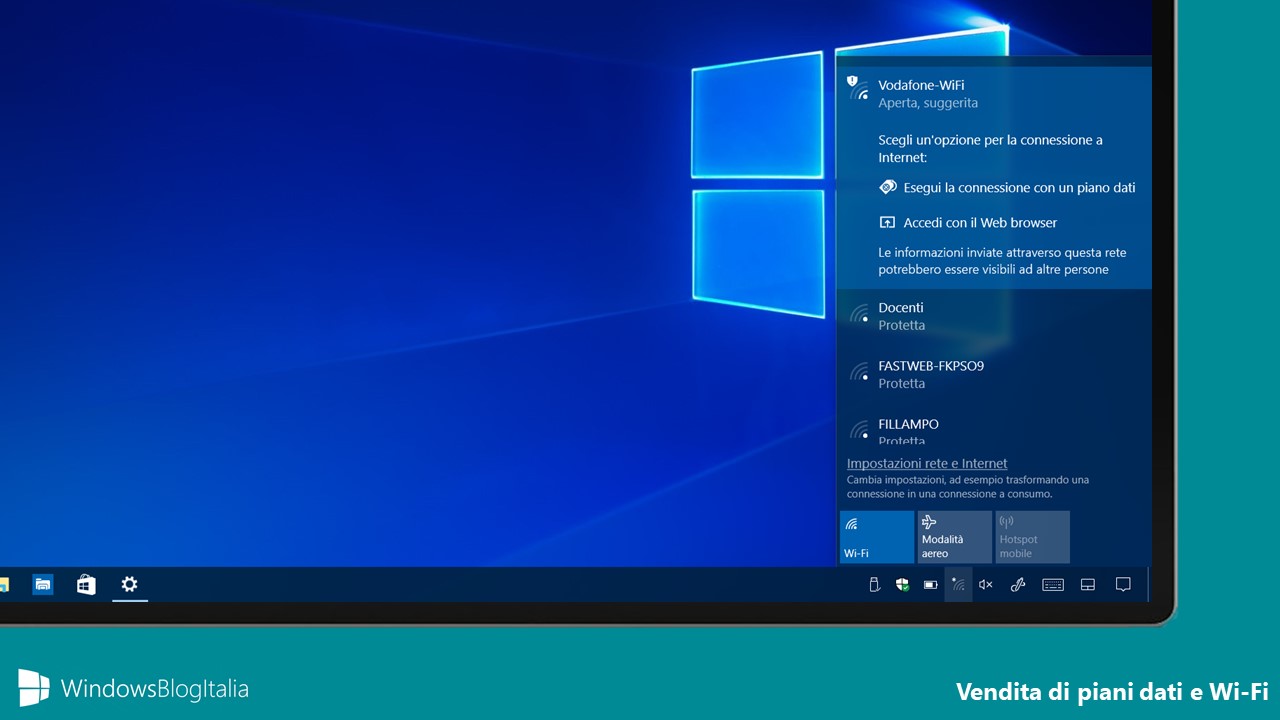Click the Protetta label under FASTWEB-FKPSO9
1280x720 pixels.
click(x=902, y=383)
